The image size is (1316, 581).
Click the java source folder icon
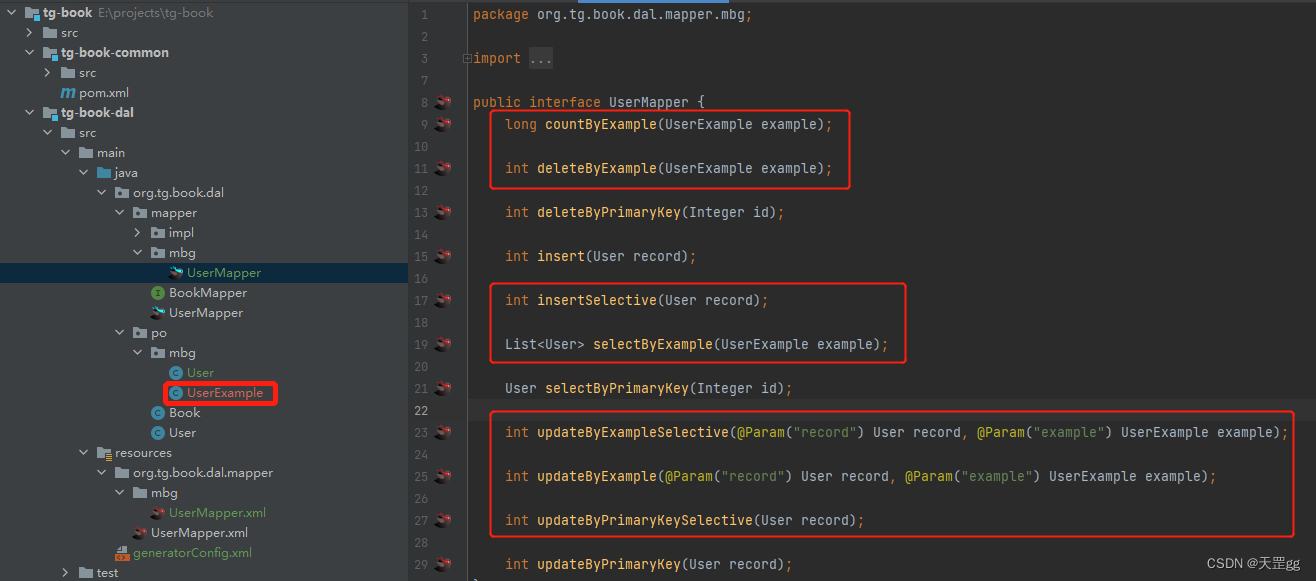[104, 173]
